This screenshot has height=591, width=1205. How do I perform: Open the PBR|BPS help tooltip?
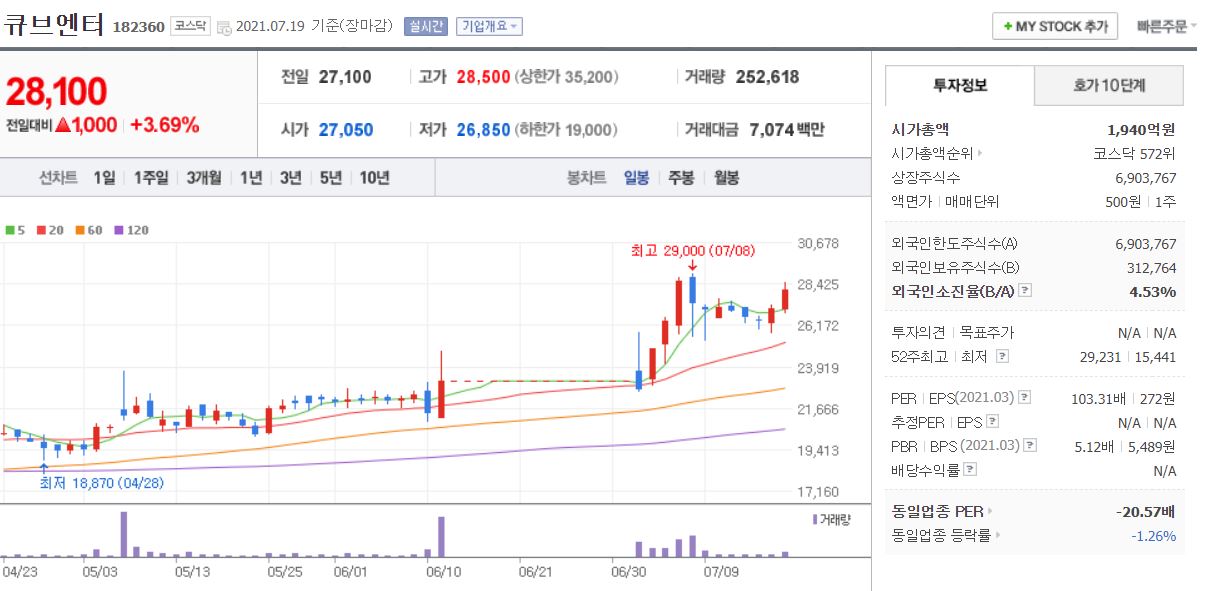tap(1029, 445)
